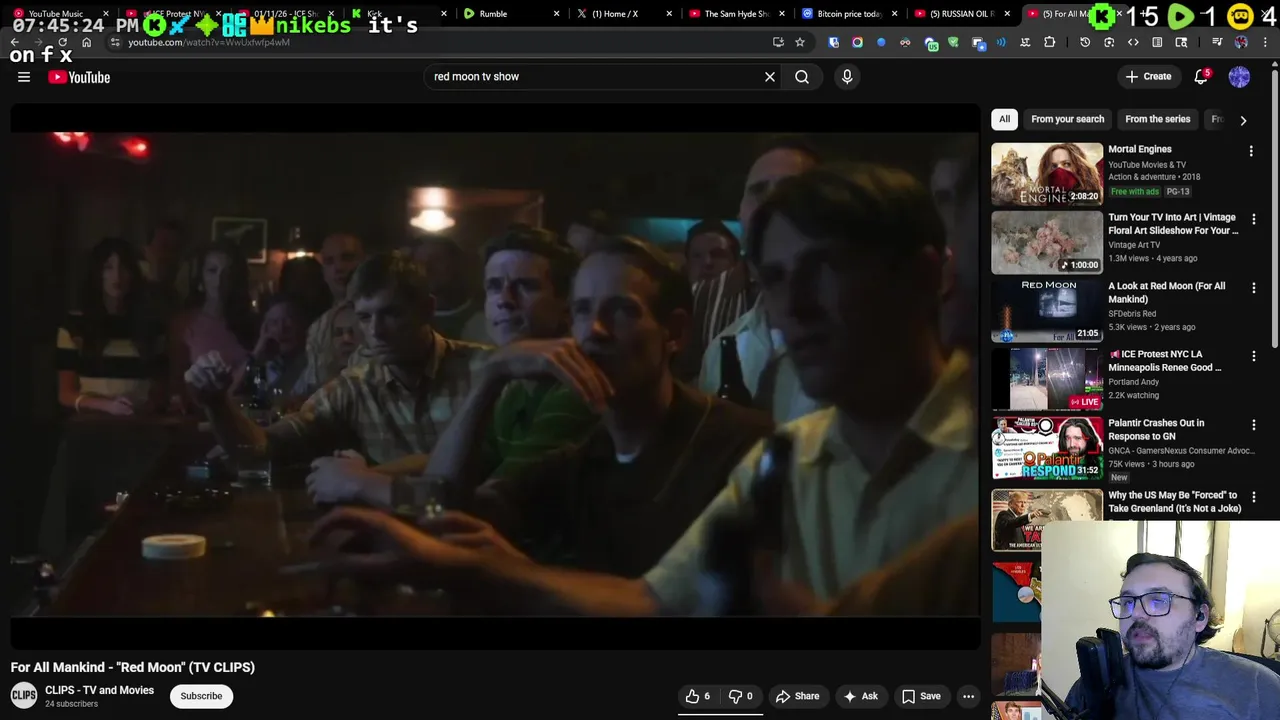Subscribe to CLIPS - TV and Movies
The image size is (1280, 720).
[201, 696]
